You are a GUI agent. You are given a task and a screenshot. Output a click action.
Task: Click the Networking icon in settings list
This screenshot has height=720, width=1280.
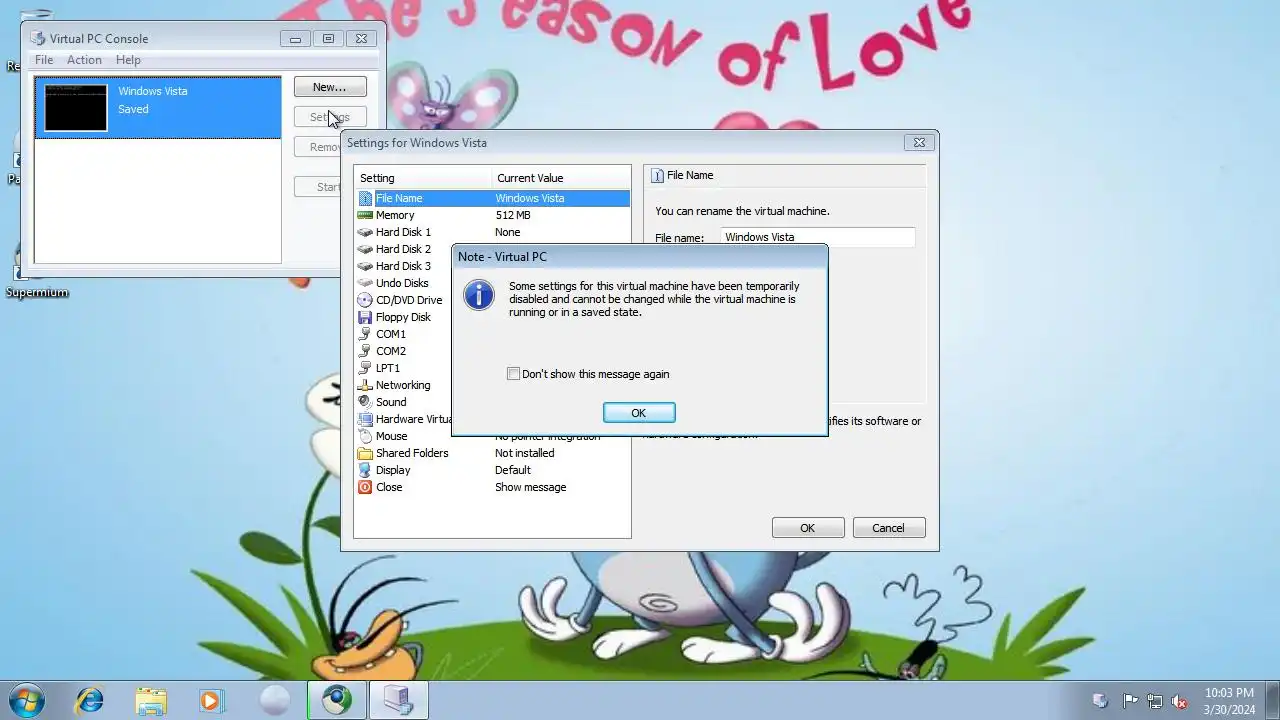(365, 385)
